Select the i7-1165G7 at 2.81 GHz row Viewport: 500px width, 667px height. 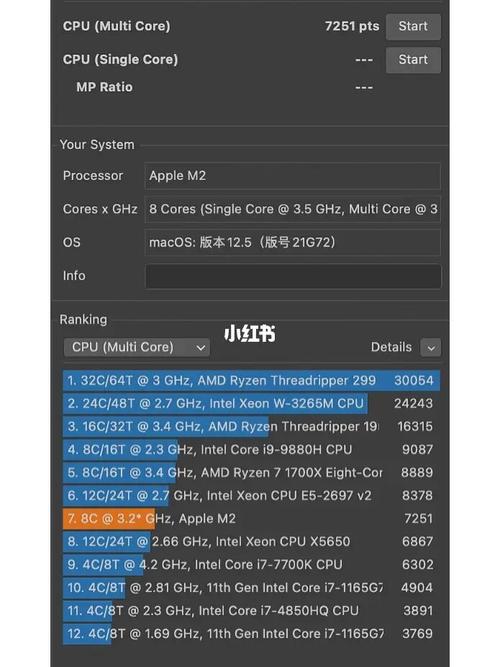(251, 587)
